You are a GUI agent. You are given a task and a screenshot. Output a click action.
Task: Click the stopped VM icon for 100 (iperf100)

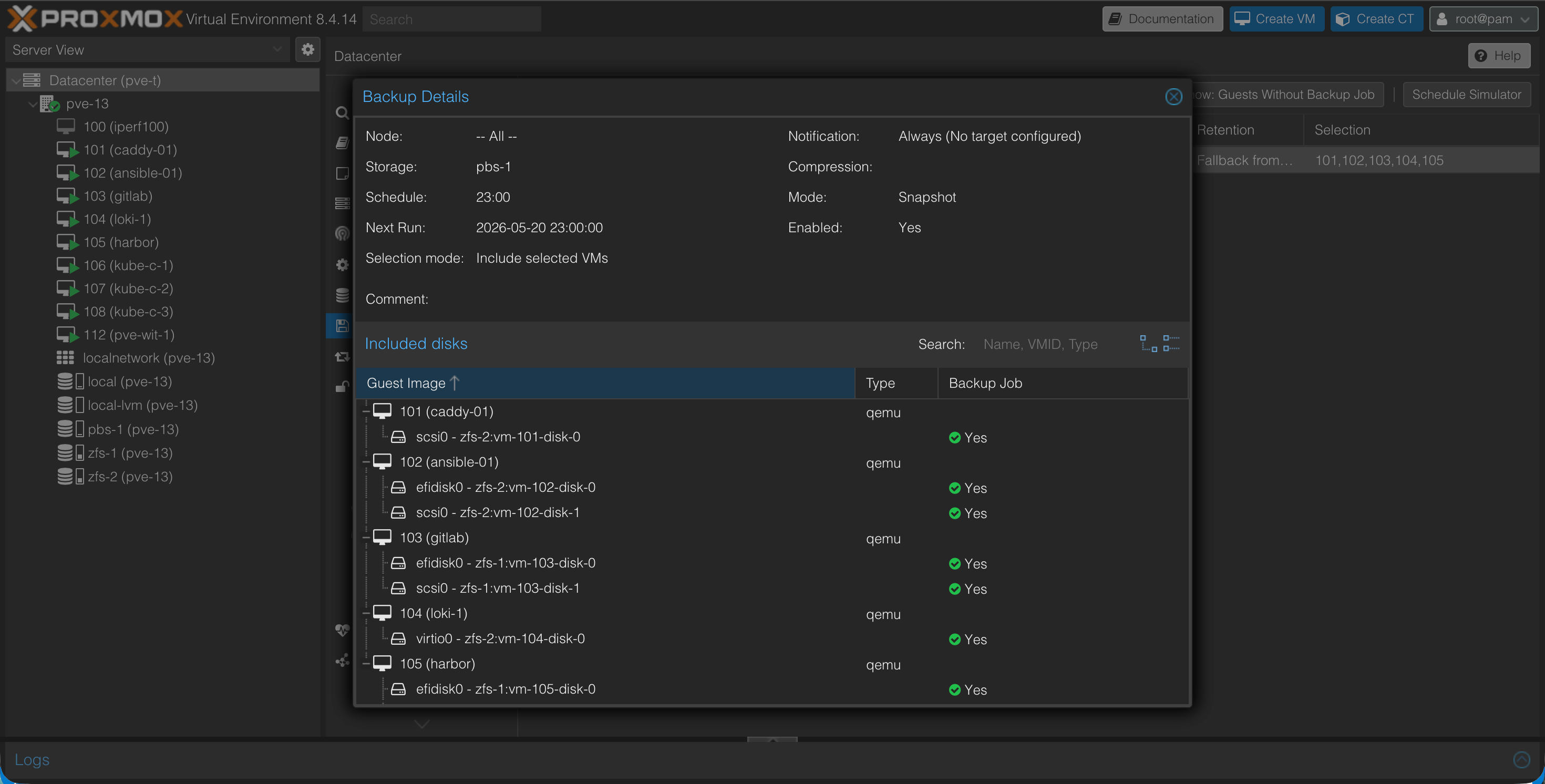[66, 126]
